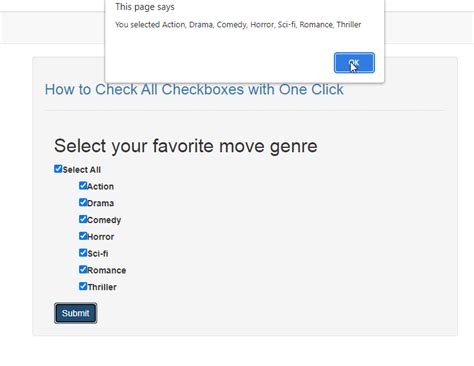Open the "How to Check All Checkboxes" heading link
Viewport: 474px width, 366px height.
[x=194, y=89]
